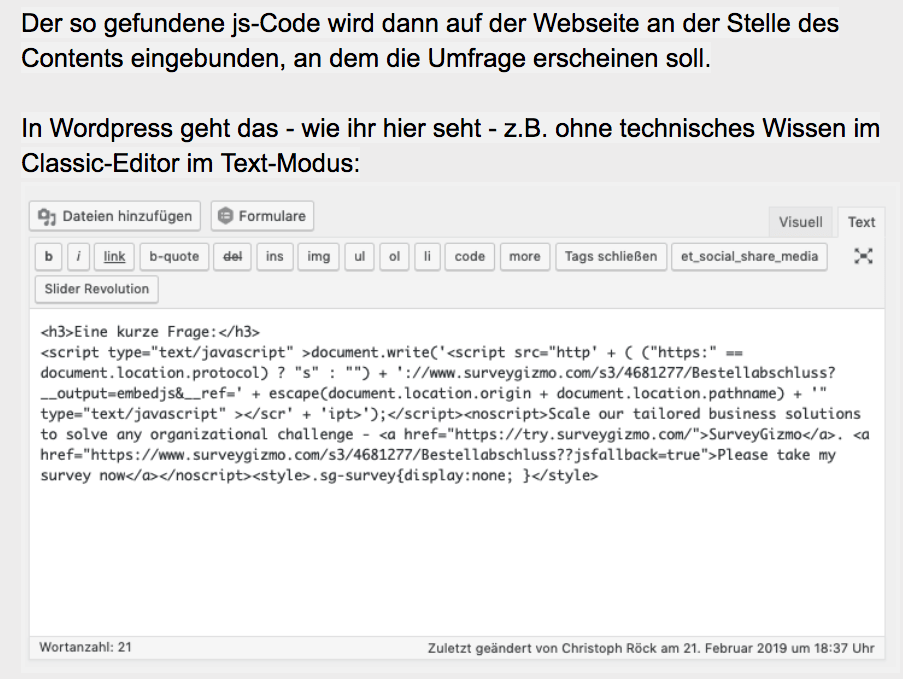Insert list item with li button
Image resolution: width=903 pixels, height=679 pixels.
pos(426,256)
